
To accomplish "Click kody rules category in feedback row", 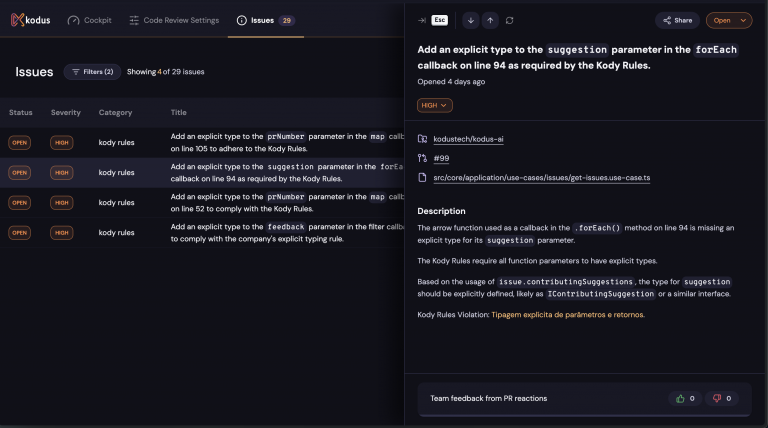I will click(x=116, y=233).
